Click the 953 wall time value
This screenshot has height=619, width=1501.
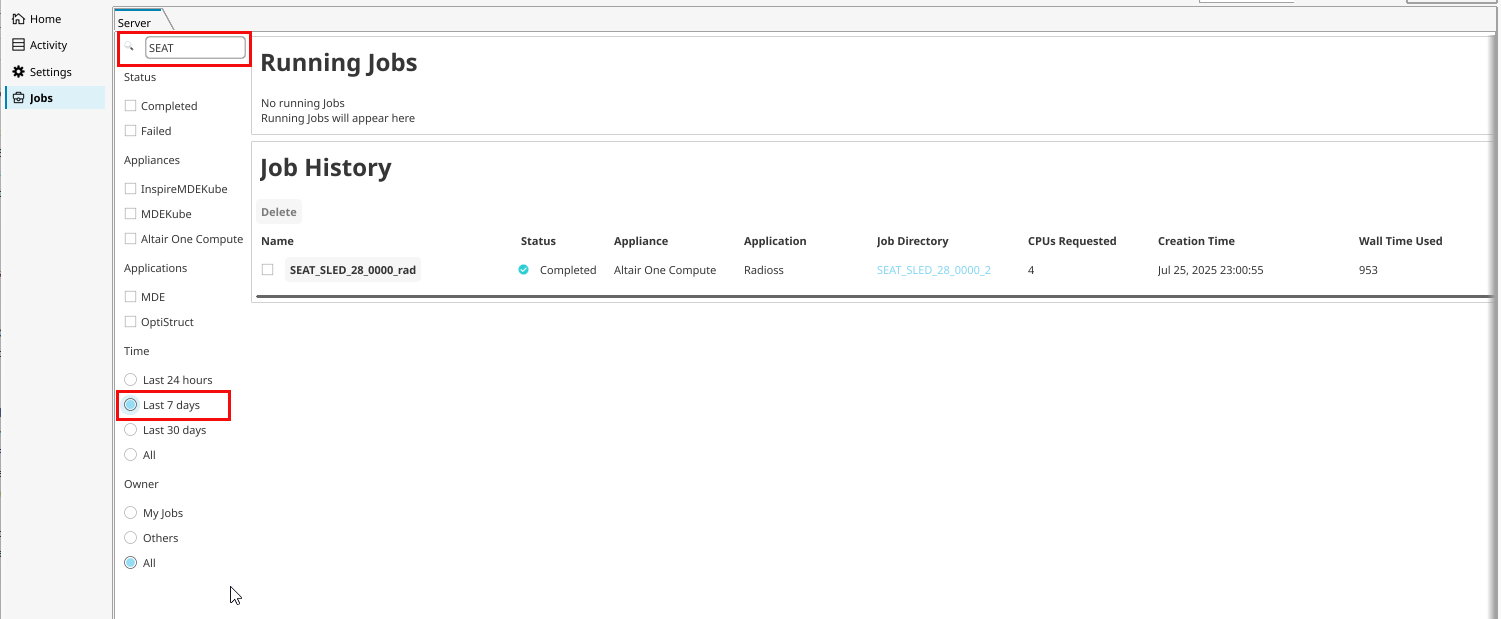point(1368,270)
